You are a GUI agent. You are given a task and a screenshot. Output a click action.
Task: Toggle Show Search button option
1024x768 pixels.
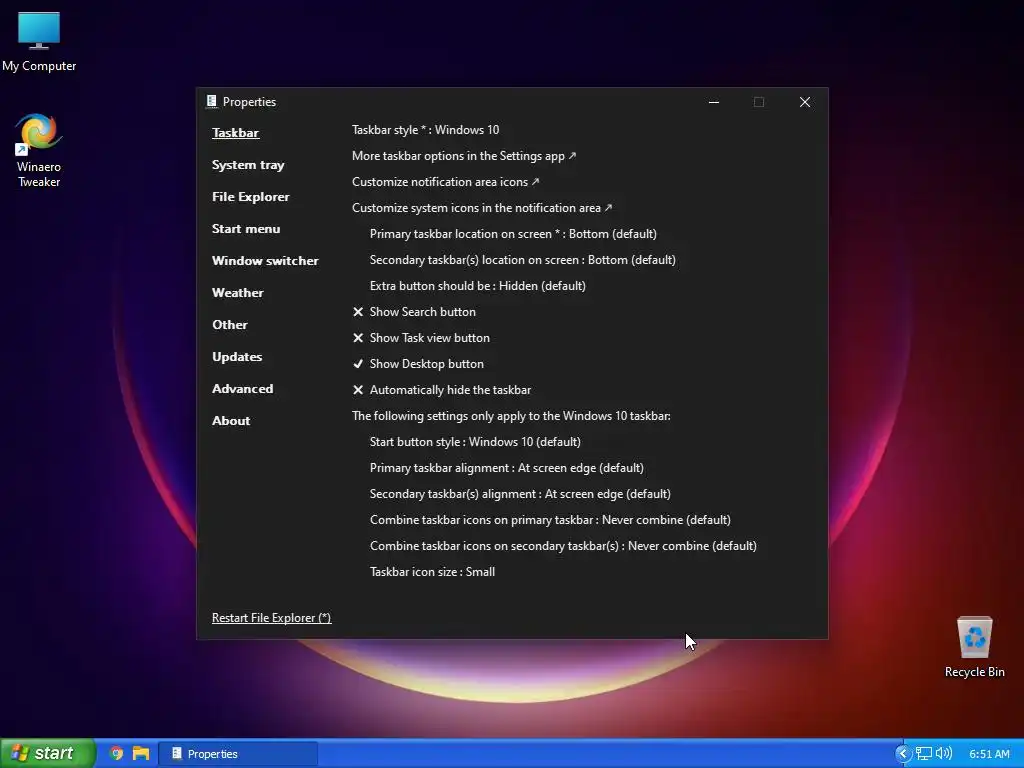(414, 312)
